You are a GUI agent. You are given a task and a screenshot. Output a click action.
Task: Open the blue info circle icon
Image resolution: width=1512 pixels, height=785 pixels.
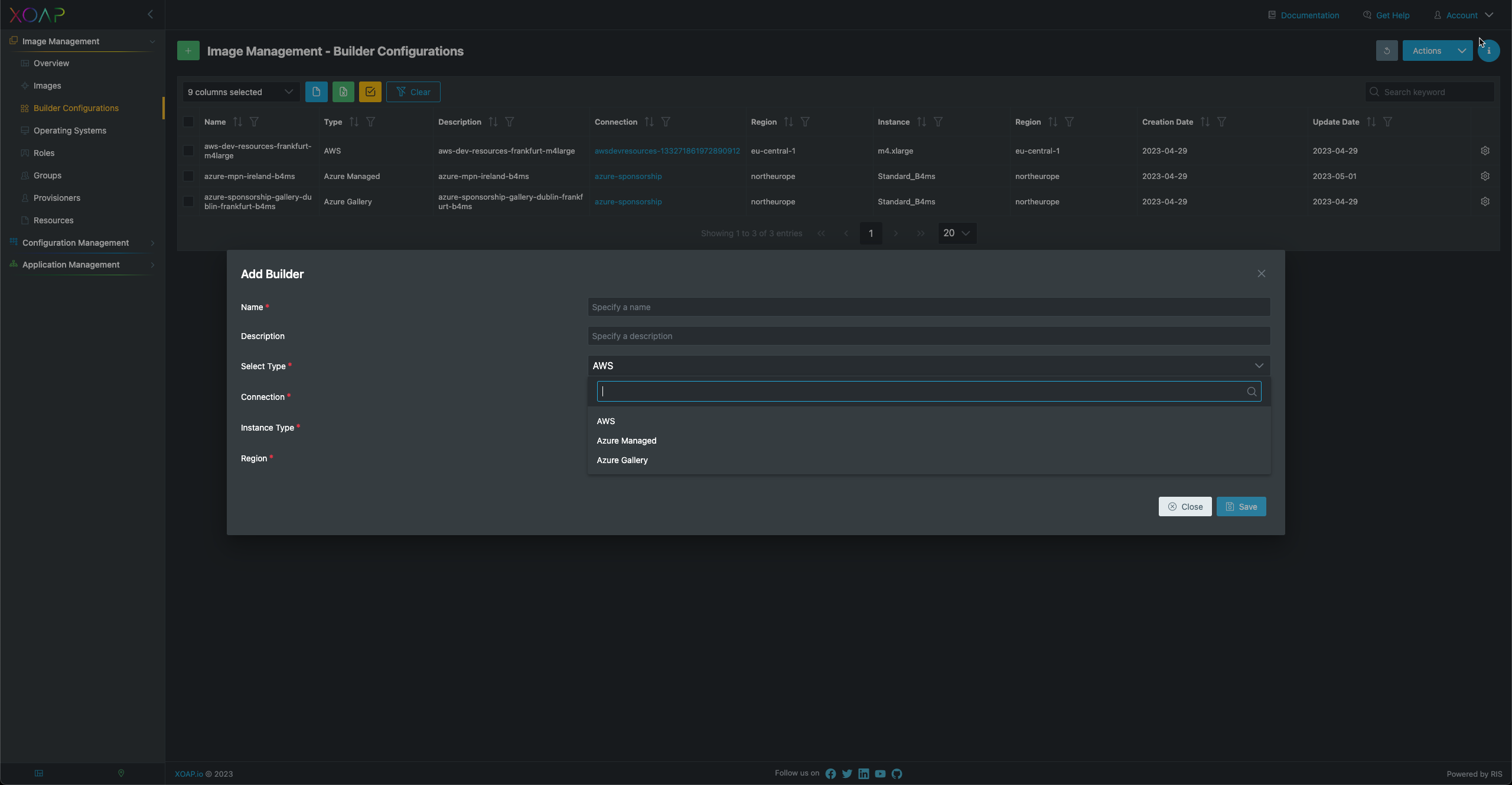coord(1489,51)
